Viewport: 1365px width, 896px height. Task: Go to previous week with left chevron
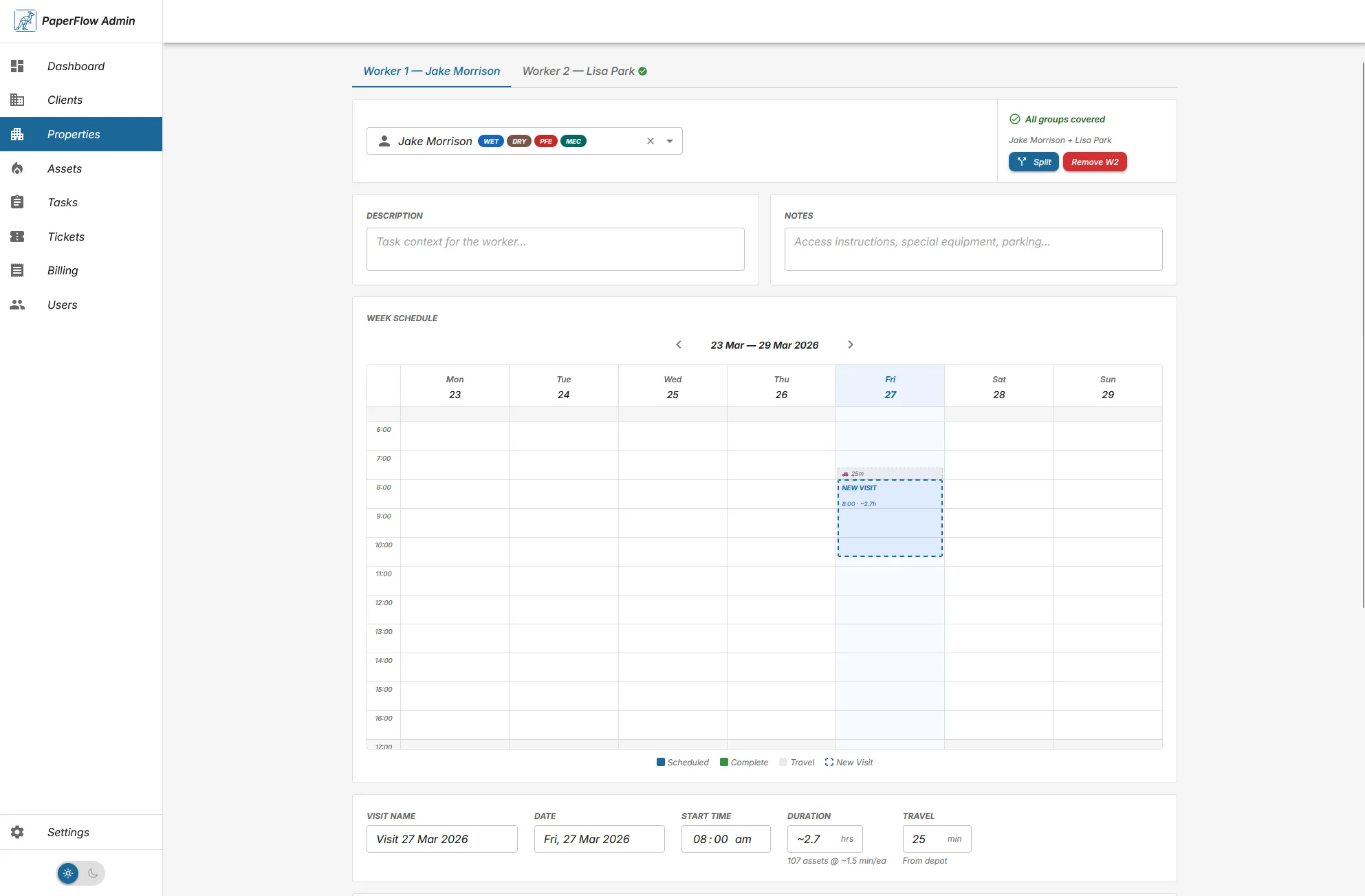pyautogui.click(x=679, y=345)
